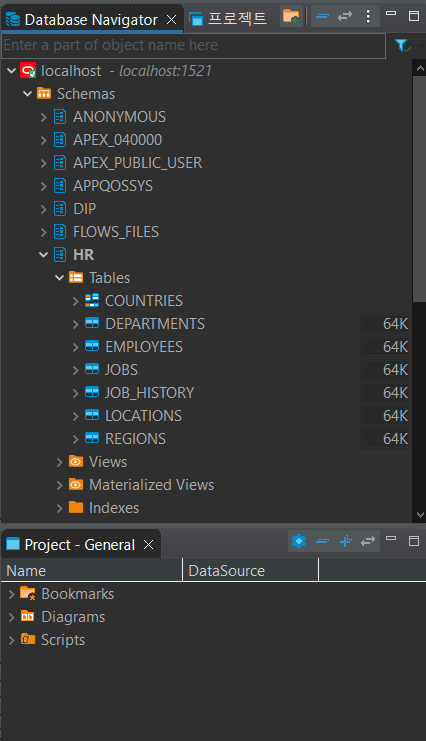426x741 pixels.
Task: Click collapse all icon in Database Navigator
Action: point(322,16)
